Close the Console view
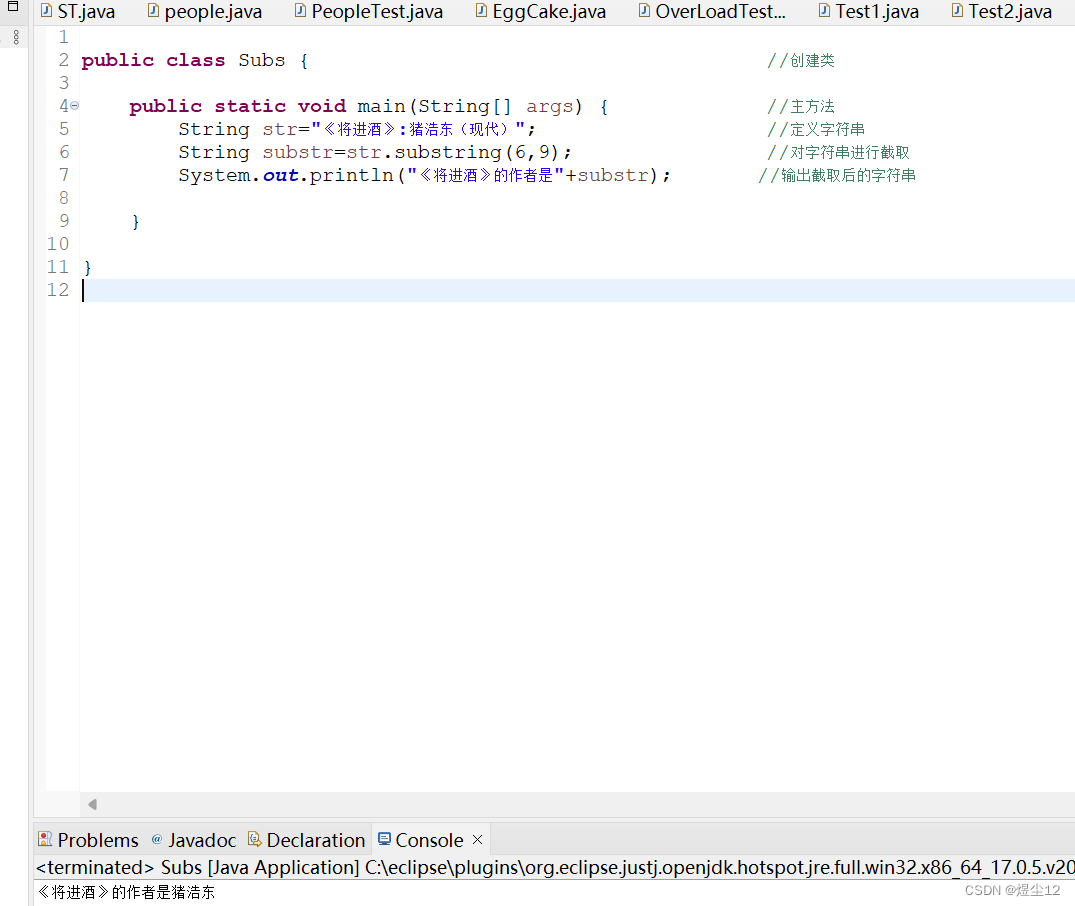Image resolution: width=1075 pixels, height=906 pixels. click(475, 839)
